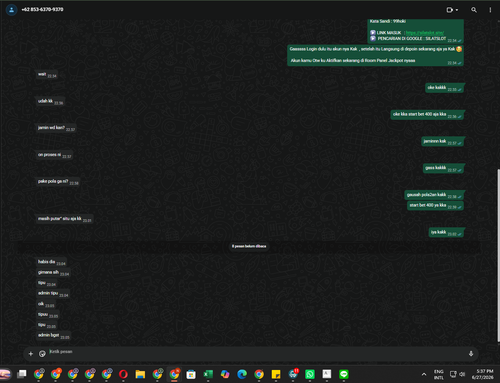Open the emoji and sticker picker
The width and height of the screenshot is (500, 383).
coord(42,354)
